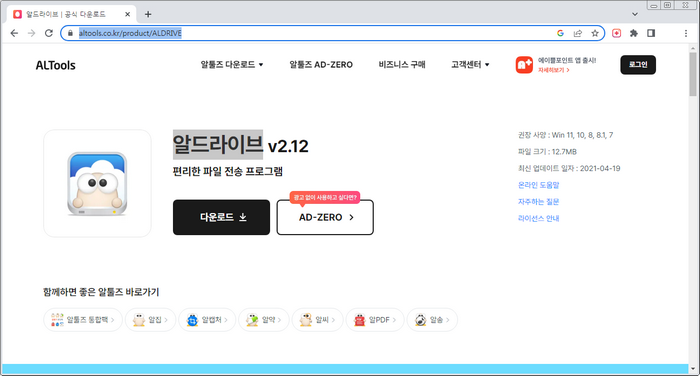Screen dimensions: 700x376
Task: Click the share page icon in address bar
Action: tap(578, 33)
